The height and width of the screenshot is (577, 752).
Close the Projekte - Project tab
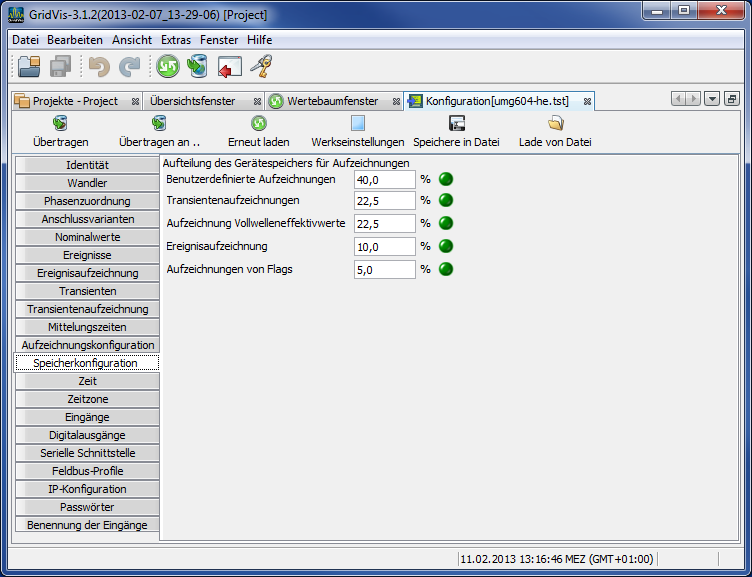[135, 102]
